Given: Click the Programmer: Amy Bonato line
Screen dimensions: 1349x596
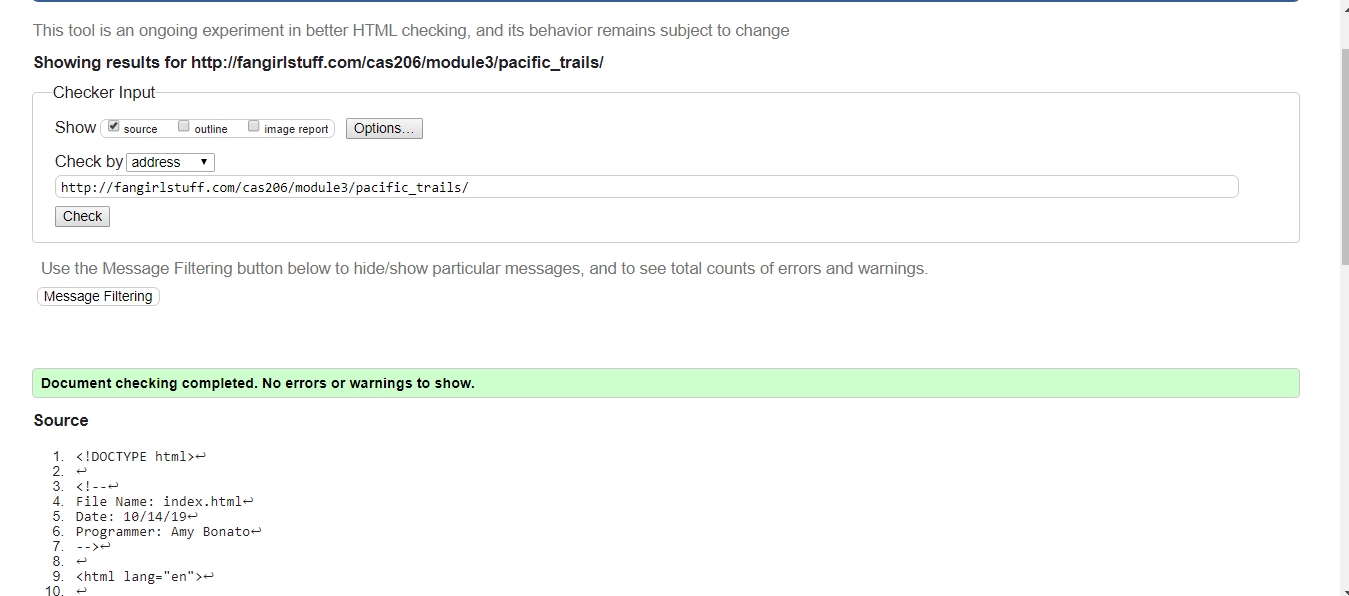Looking at the screenshot, I should tap(162, 532).
